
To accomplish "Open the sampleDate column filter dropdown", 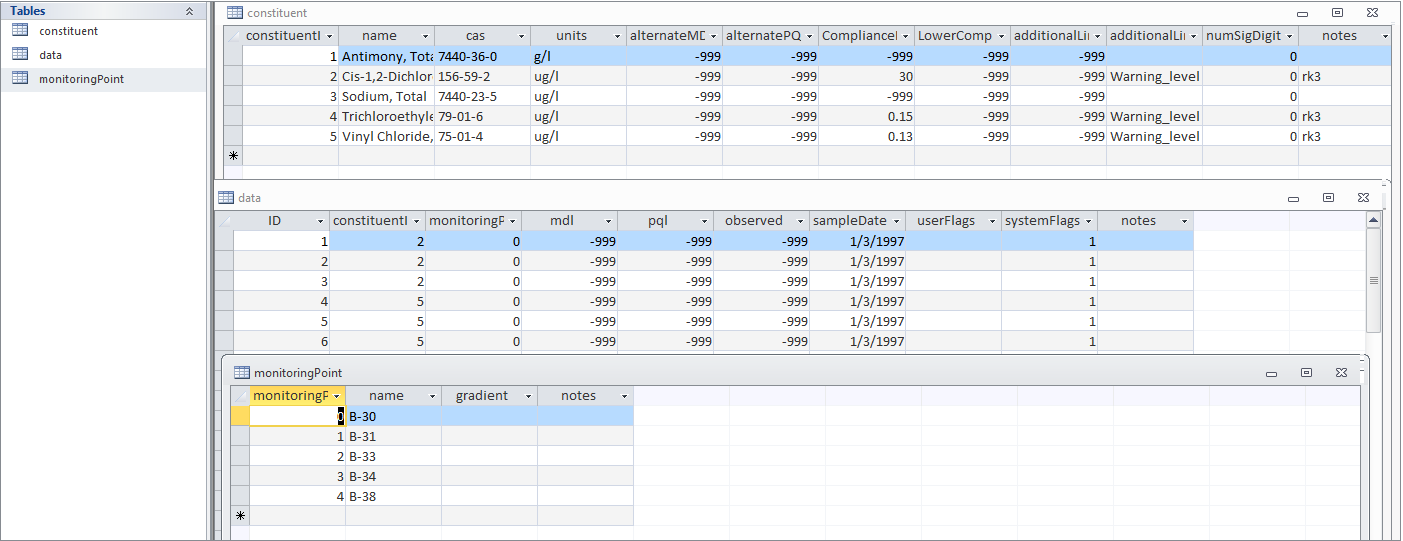I will click(x=896, y=221).
